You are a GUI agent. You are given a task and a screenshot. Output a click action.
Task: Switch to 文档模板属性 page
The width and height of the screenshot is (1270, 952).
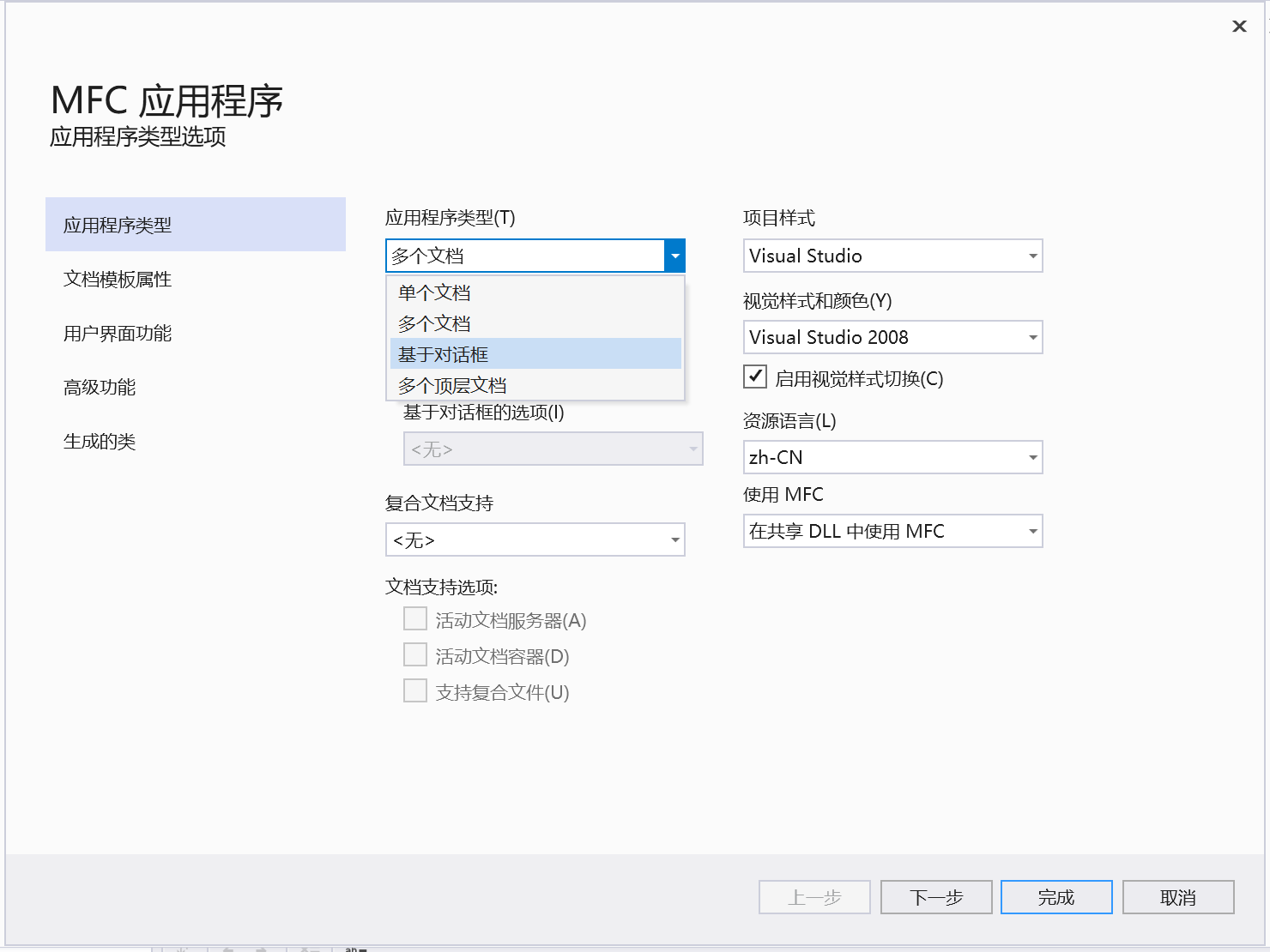click(x=196, y=279)
